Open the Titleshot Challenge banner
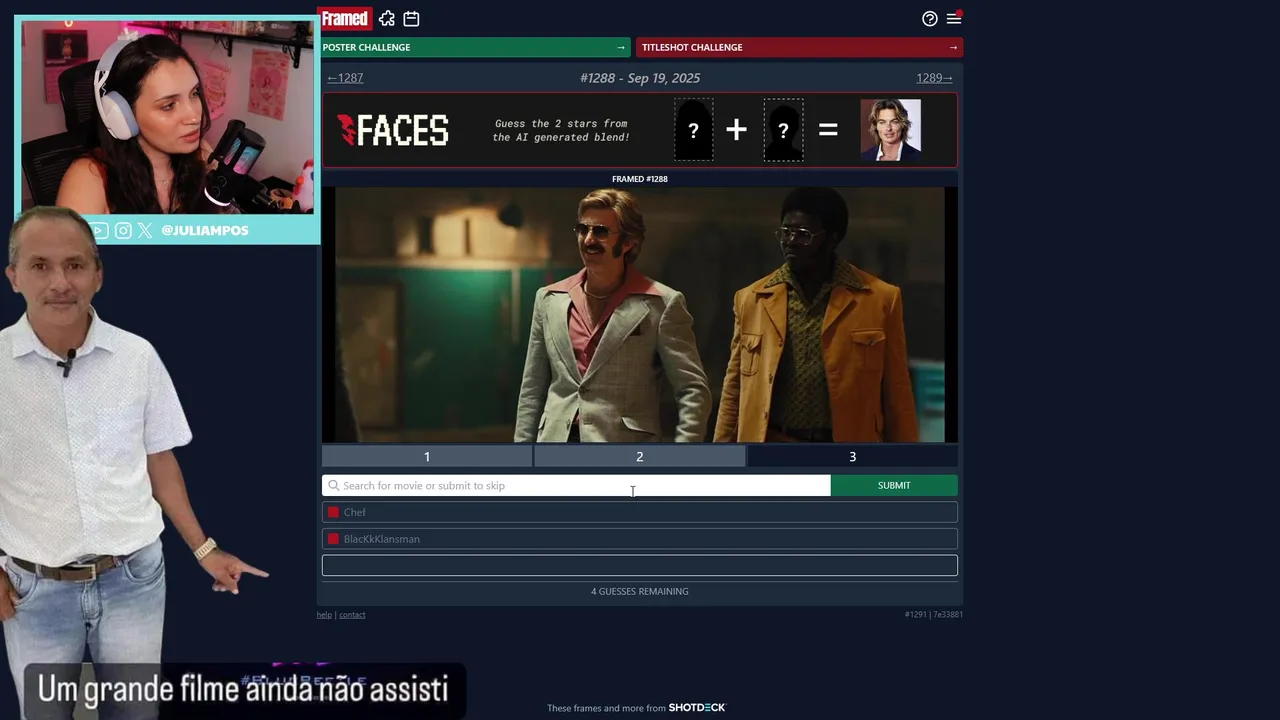This screenshot has width=1280, height=720. click(799, 47)
